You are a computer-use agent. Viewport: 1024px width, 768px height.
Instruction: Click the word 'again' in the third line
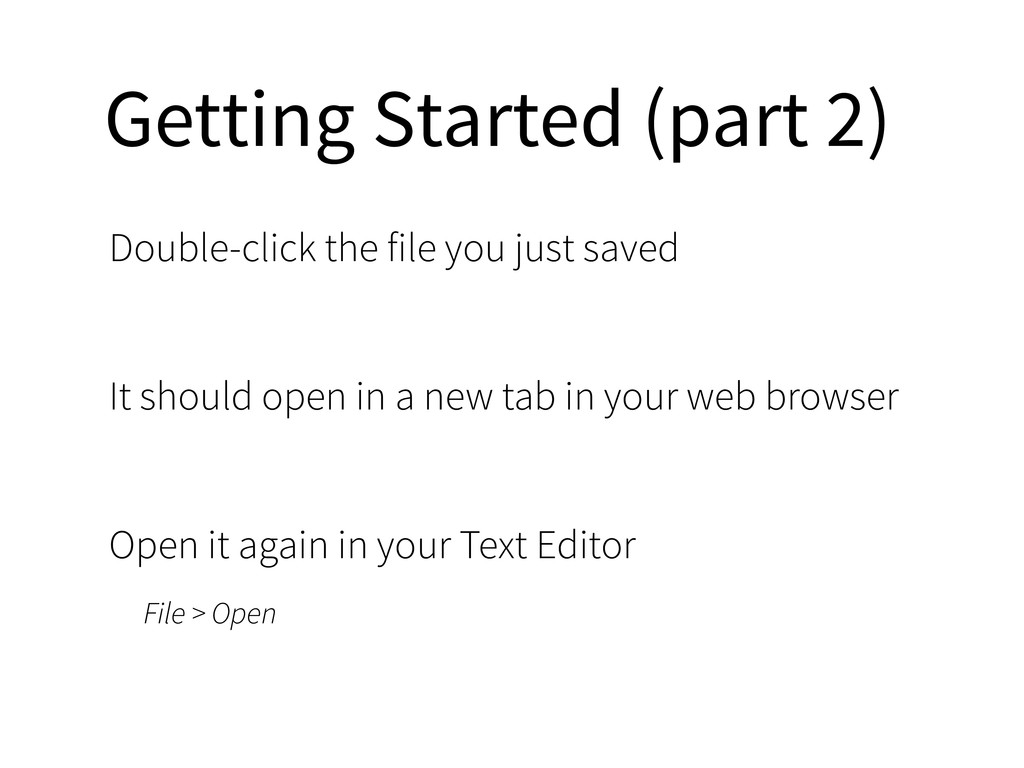(283, 547)
